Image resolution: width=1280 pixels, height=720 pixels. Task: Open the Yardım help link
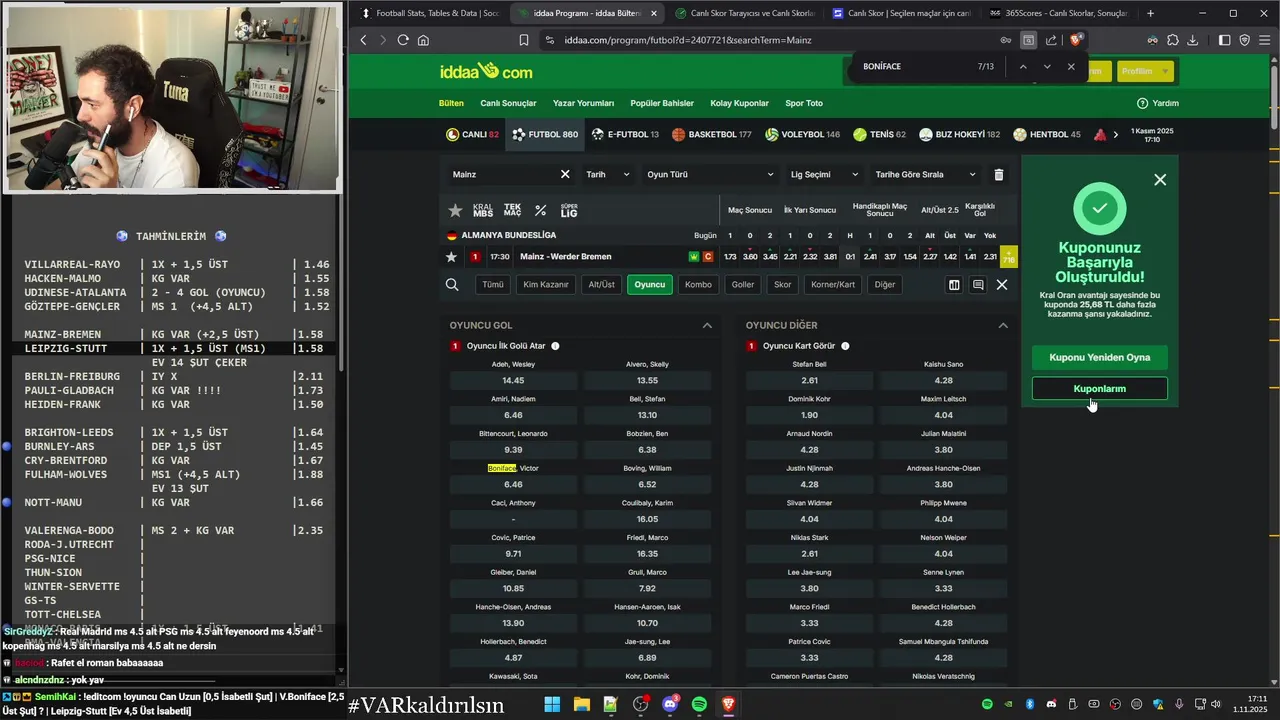1158,103
